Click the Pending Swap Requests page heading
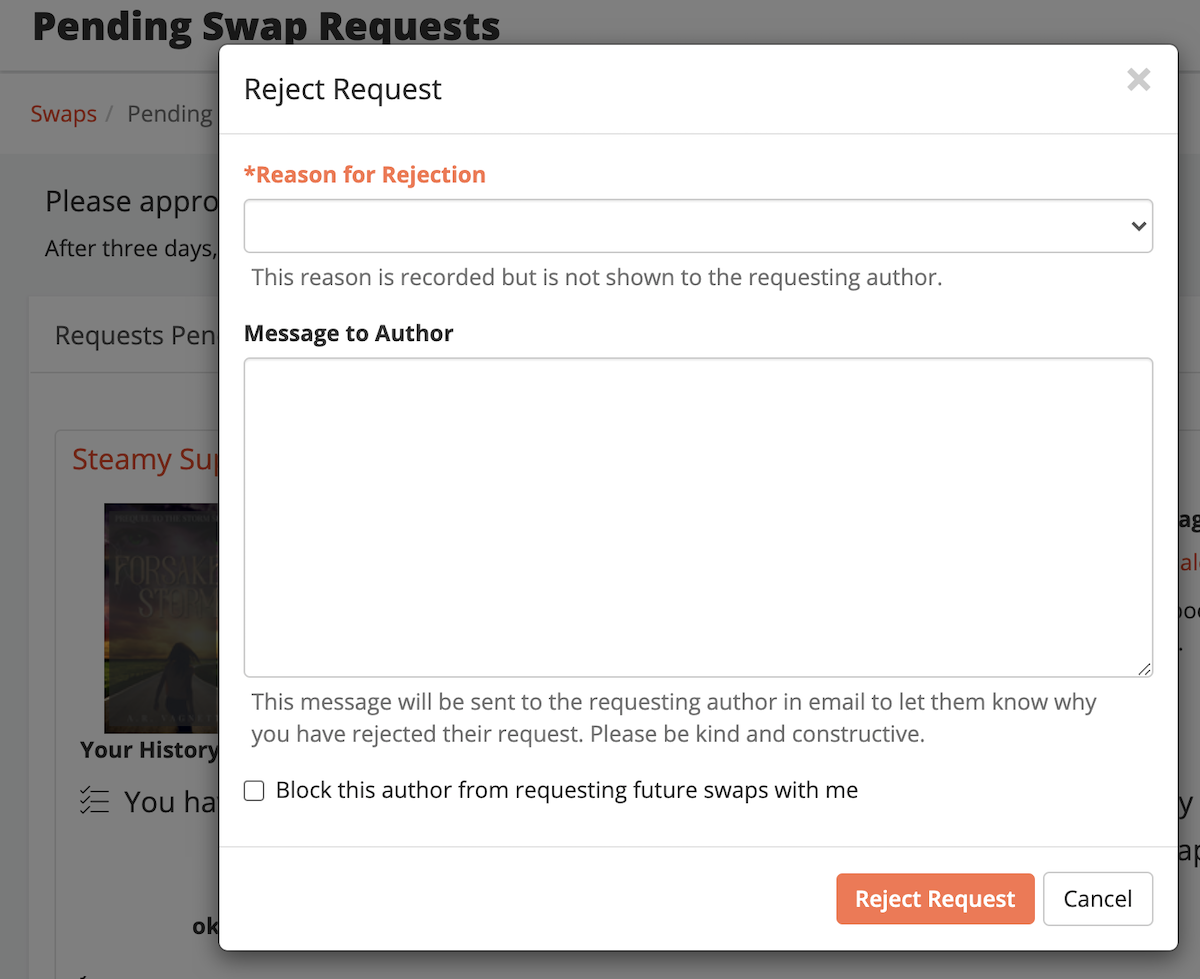 pyautogui.click(x=265, y=26)
